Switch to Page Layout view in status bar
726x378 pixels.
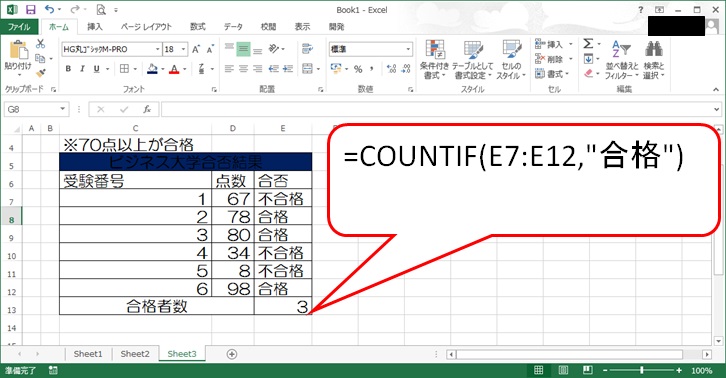point(563,370)
